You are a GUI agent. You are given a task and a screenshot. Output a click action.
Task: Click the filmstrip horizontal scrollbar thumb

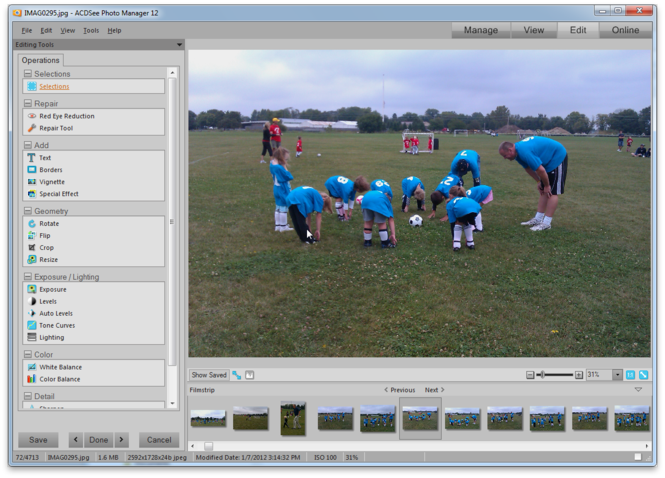point(208,446)
